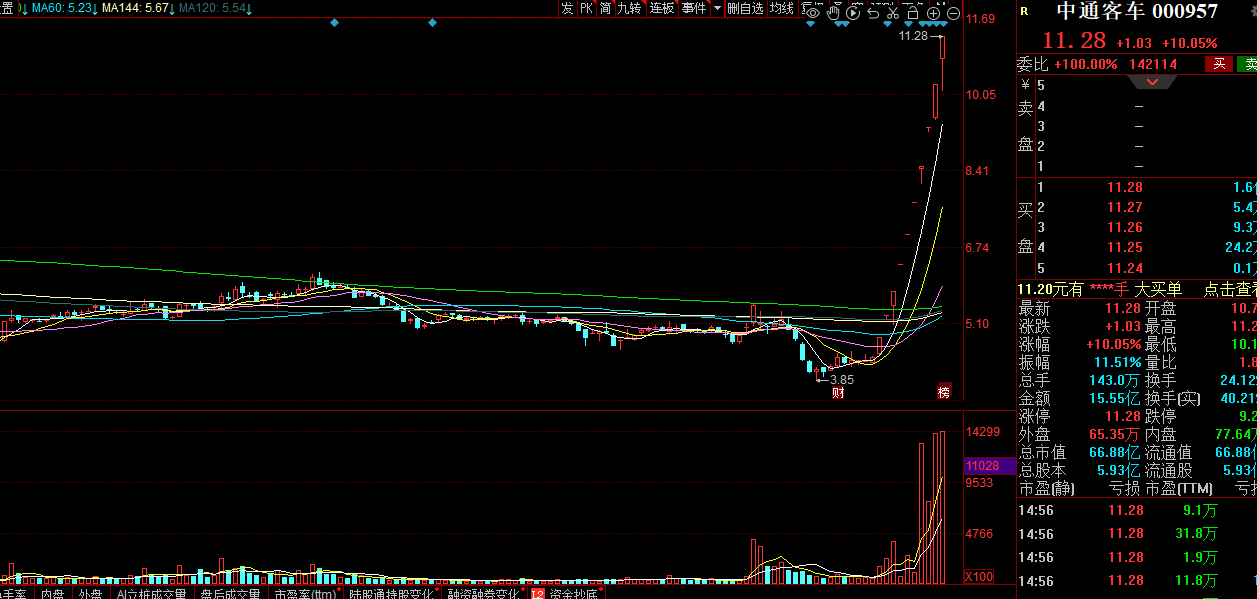Click the 总手 143.0万 value
The height and width of the screenshot is (599, 1257).
click(x=1114, y=380)
